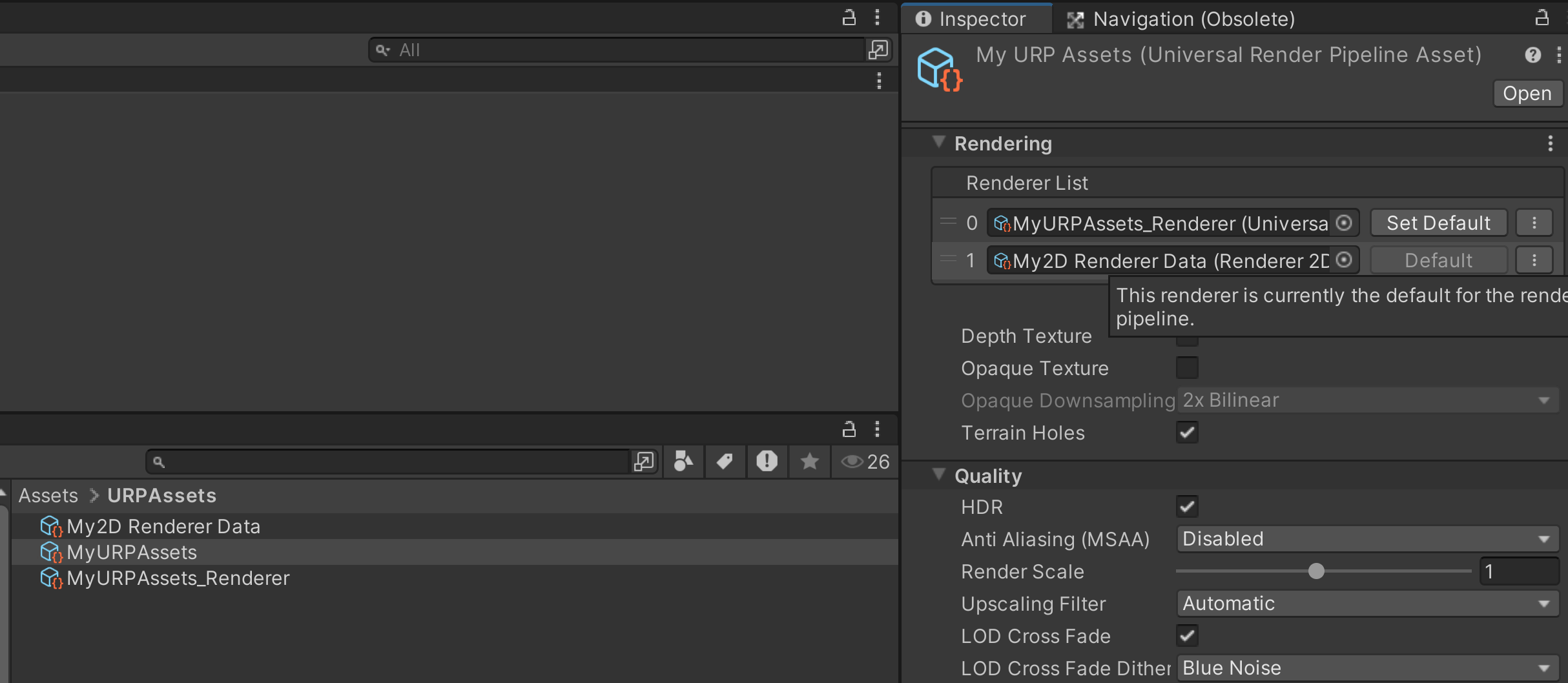The height and width of the screenshot is (683, 1568).
Task: Select My2D Renderer Data in the Project list
Action: [x=163, y=526]
